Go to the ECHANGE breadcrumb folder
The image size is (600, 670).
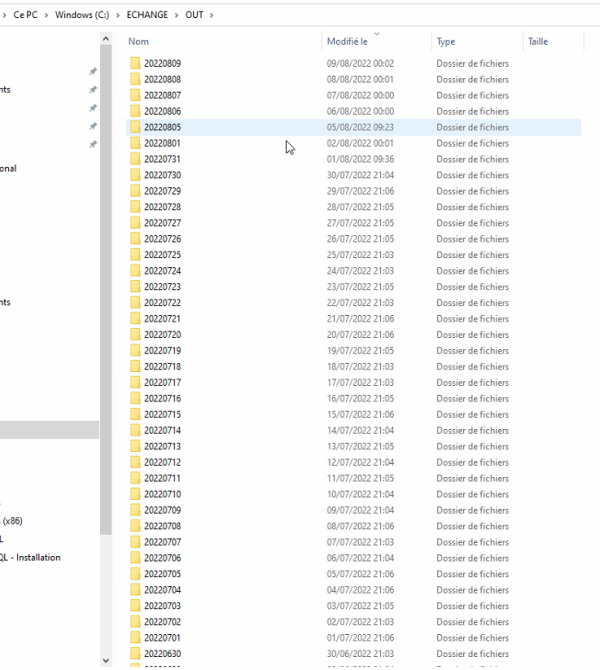click(146, 15)
